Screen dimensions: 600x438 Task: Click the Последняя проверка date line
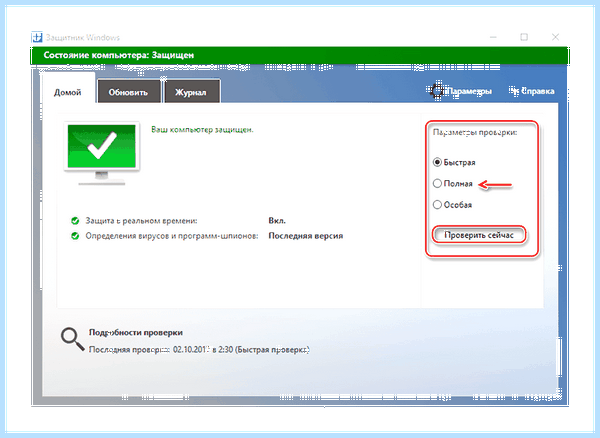pyautogui.click(x=199, y=350)
